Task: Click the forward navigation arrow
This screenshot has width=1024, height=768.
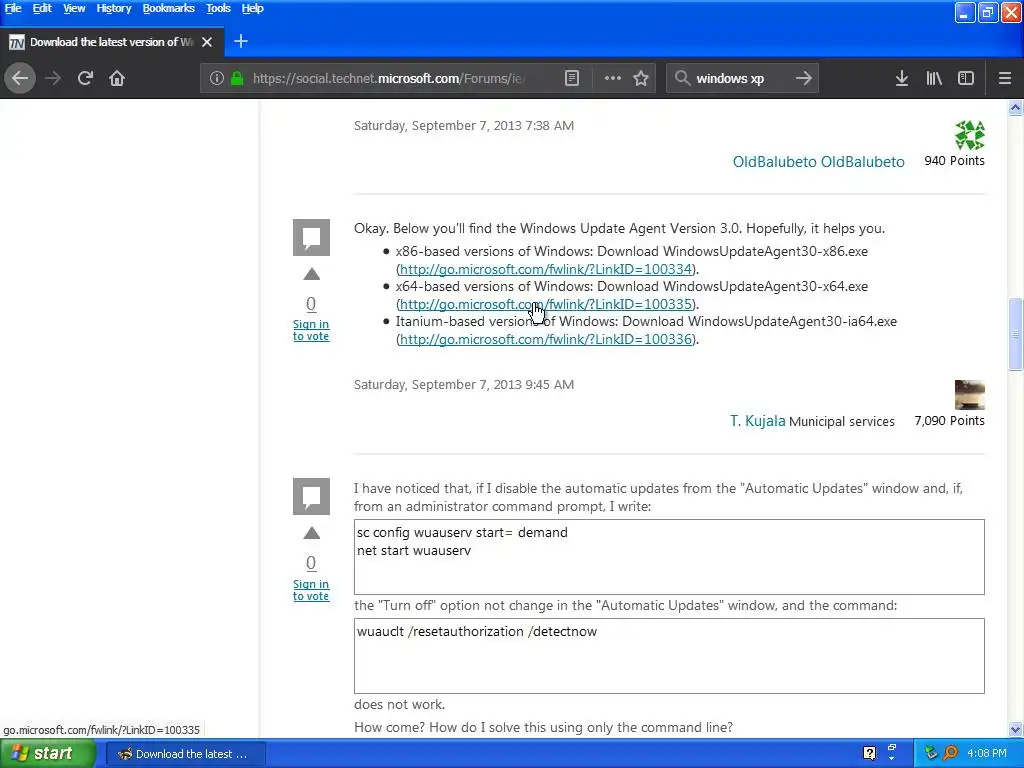Action: (53, 78)
